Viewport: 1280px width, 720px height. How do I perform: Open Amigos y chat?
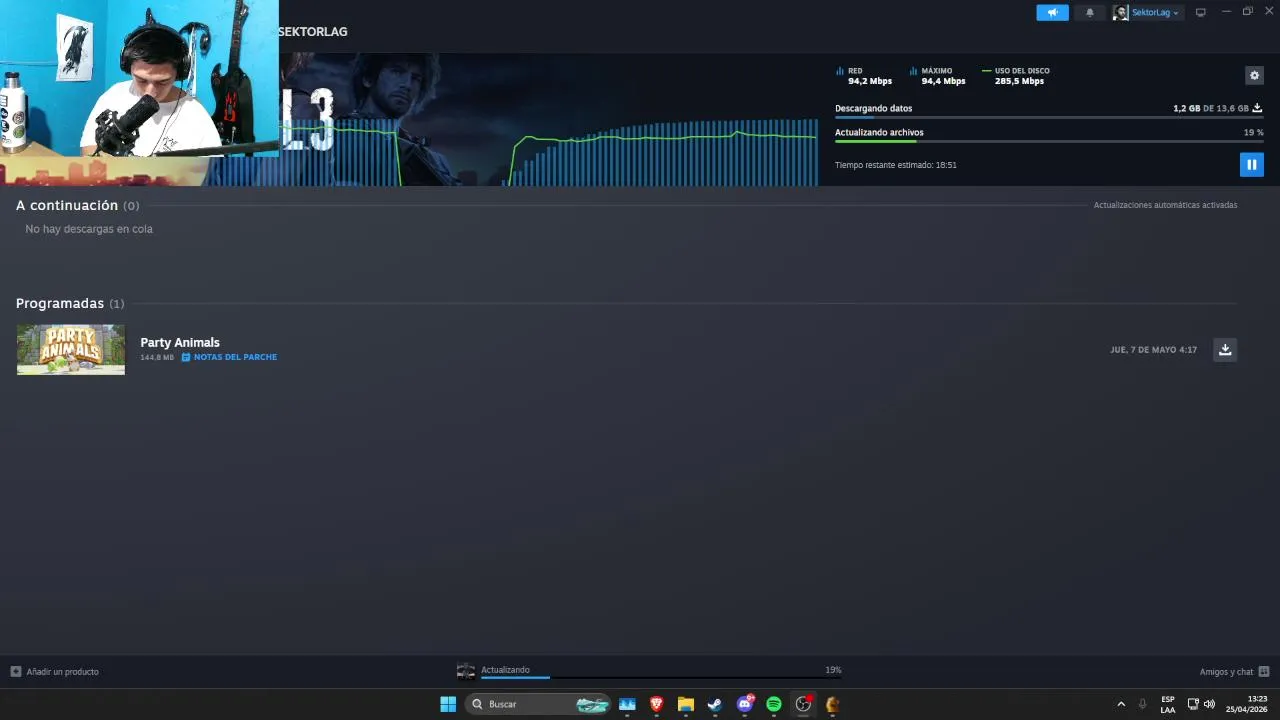[1226, 672]
